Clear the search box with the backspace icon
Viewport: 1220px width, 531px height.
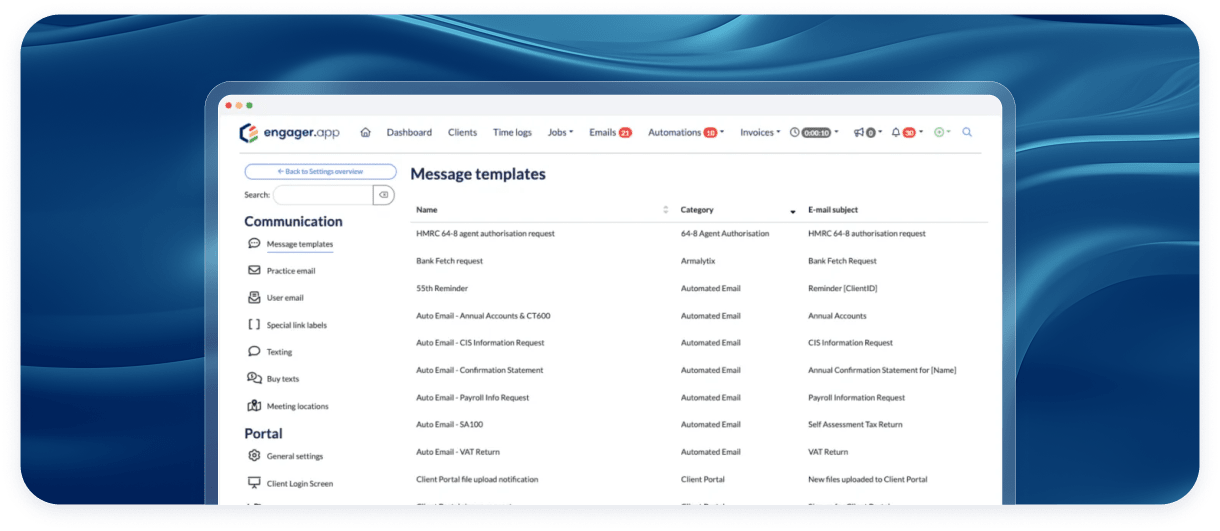coord(384,195)
